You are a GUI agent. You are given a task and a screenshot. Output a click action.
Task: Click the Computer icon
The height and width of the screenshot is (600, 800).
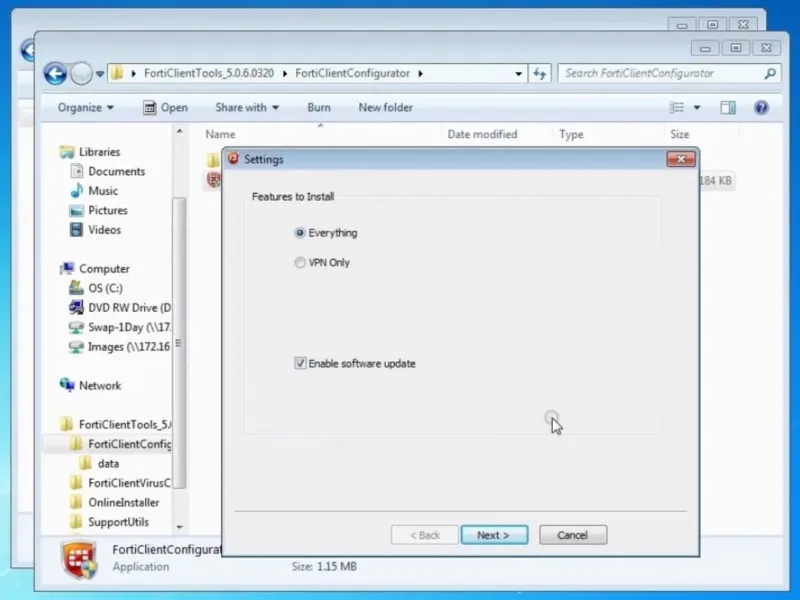pos(67,268)
